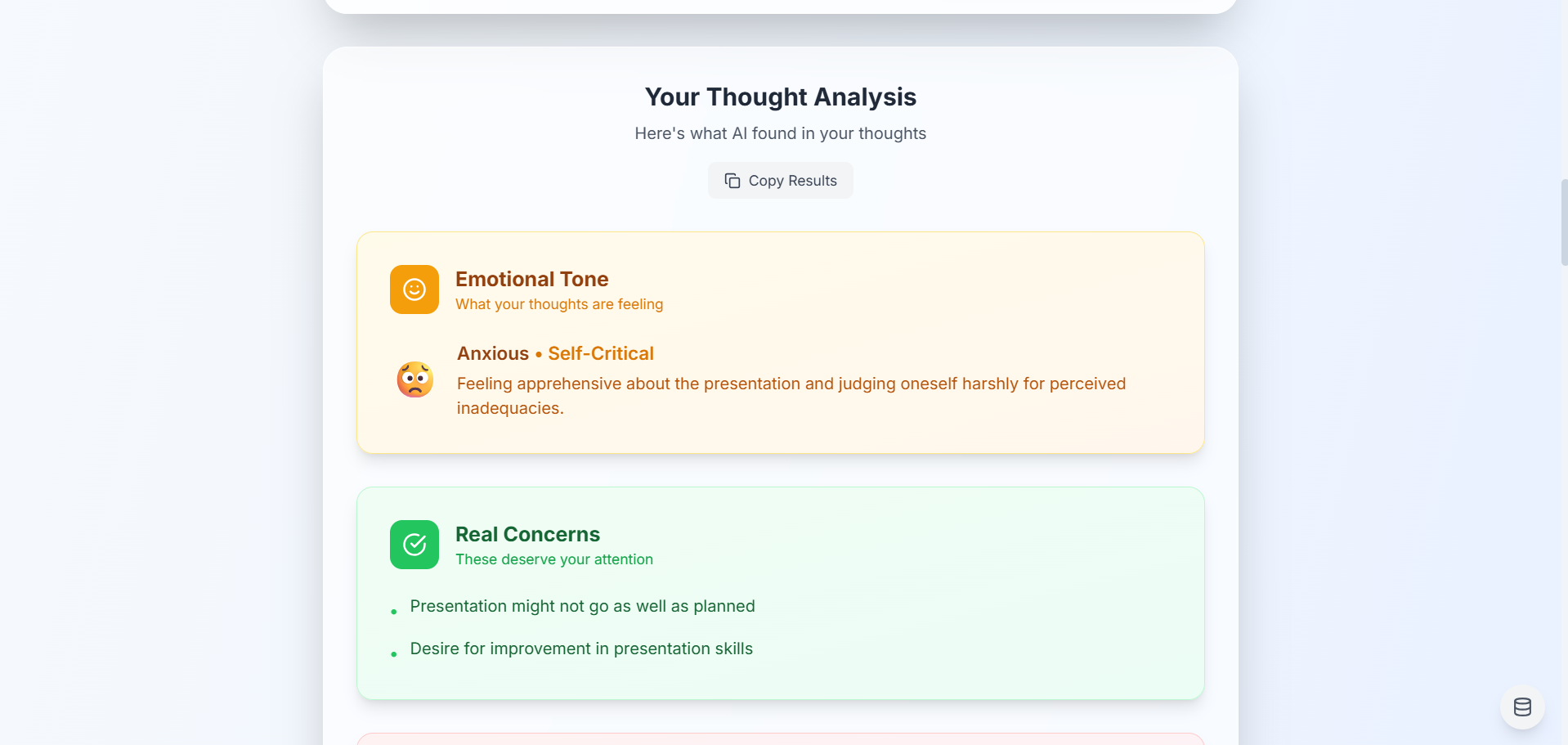
Task: Click the green bullet before 'Desire for improvement'
Action: (394, 654)
